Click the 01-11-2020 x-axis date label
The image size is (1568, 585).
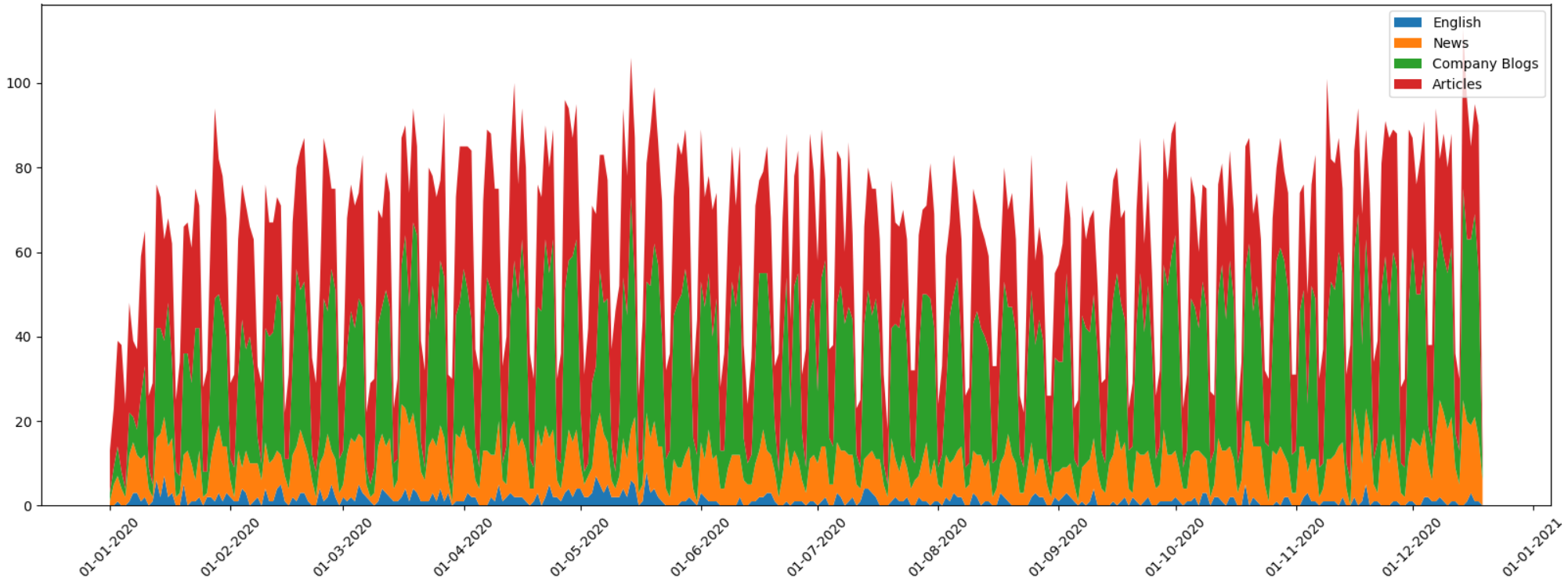(1295, 547)
